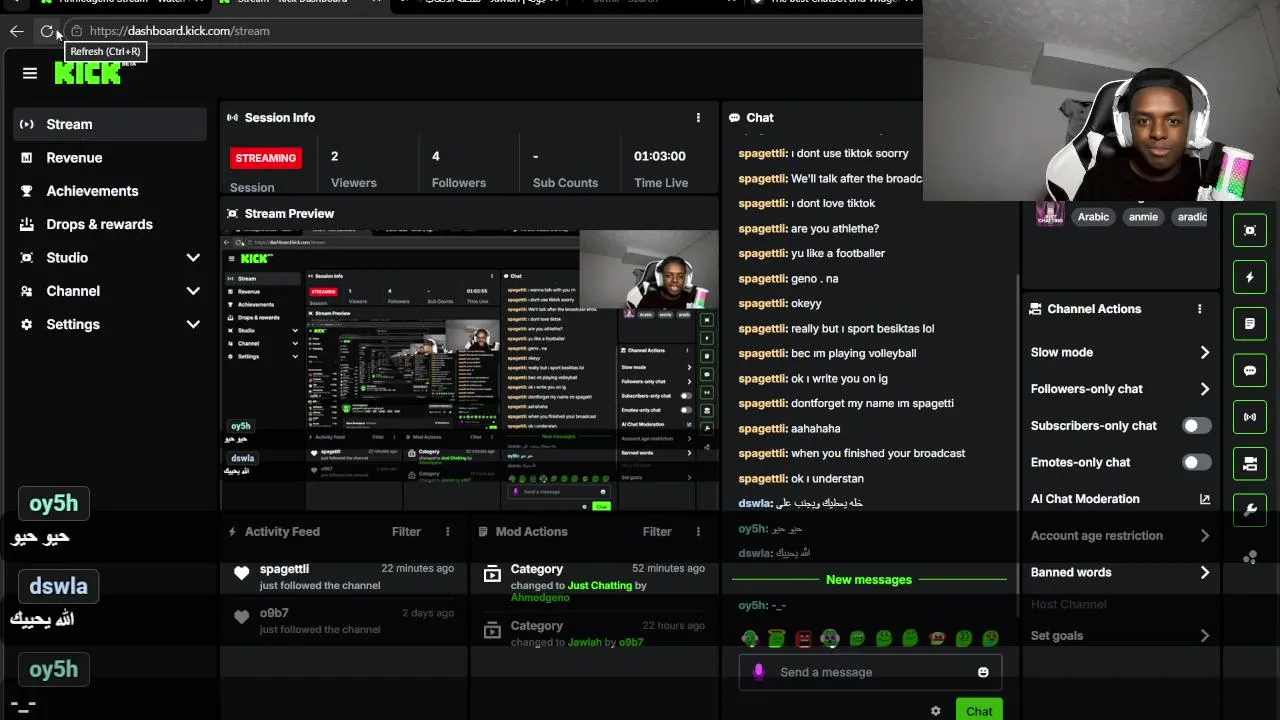Open the Activity Feed filter
This screenshot has height=720, width=1280.
click(x=406, y=531)
